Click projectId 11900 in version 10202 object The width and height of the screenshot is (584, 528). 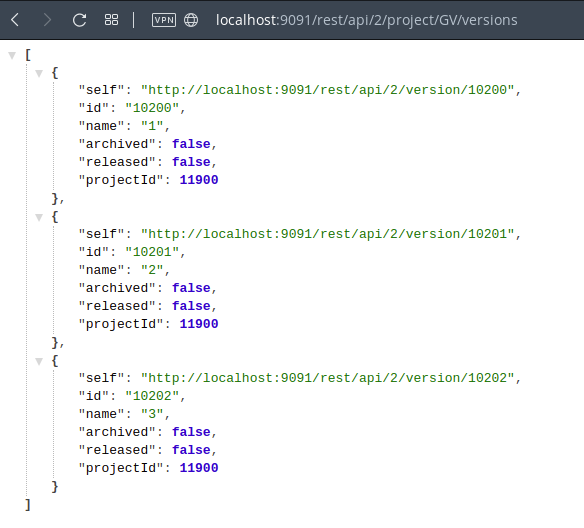199,468
